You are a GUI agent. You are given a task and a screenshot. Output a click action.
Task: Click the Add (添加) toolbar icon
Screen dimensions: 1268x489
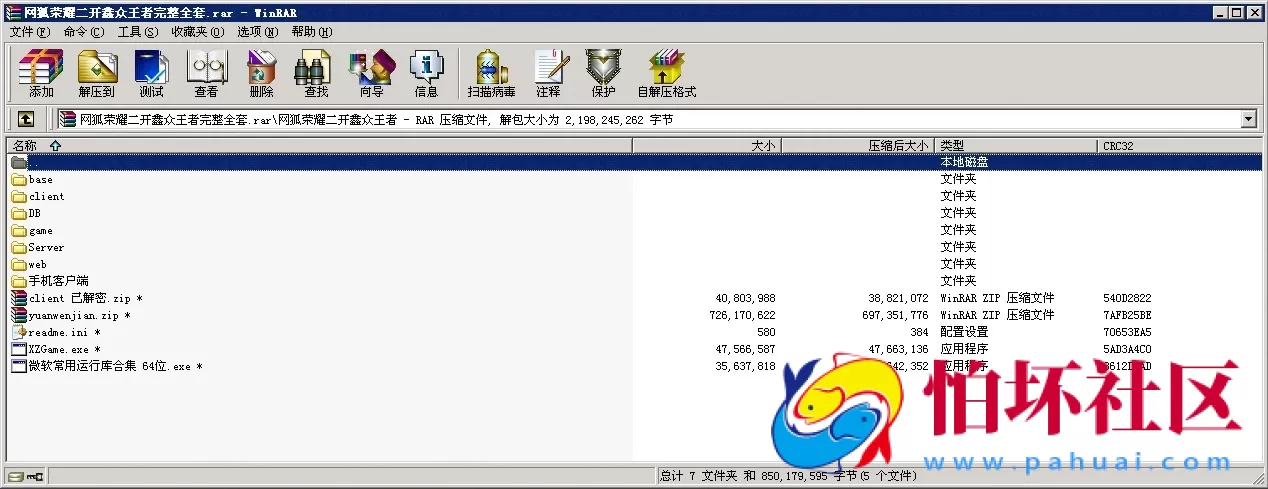41,74
